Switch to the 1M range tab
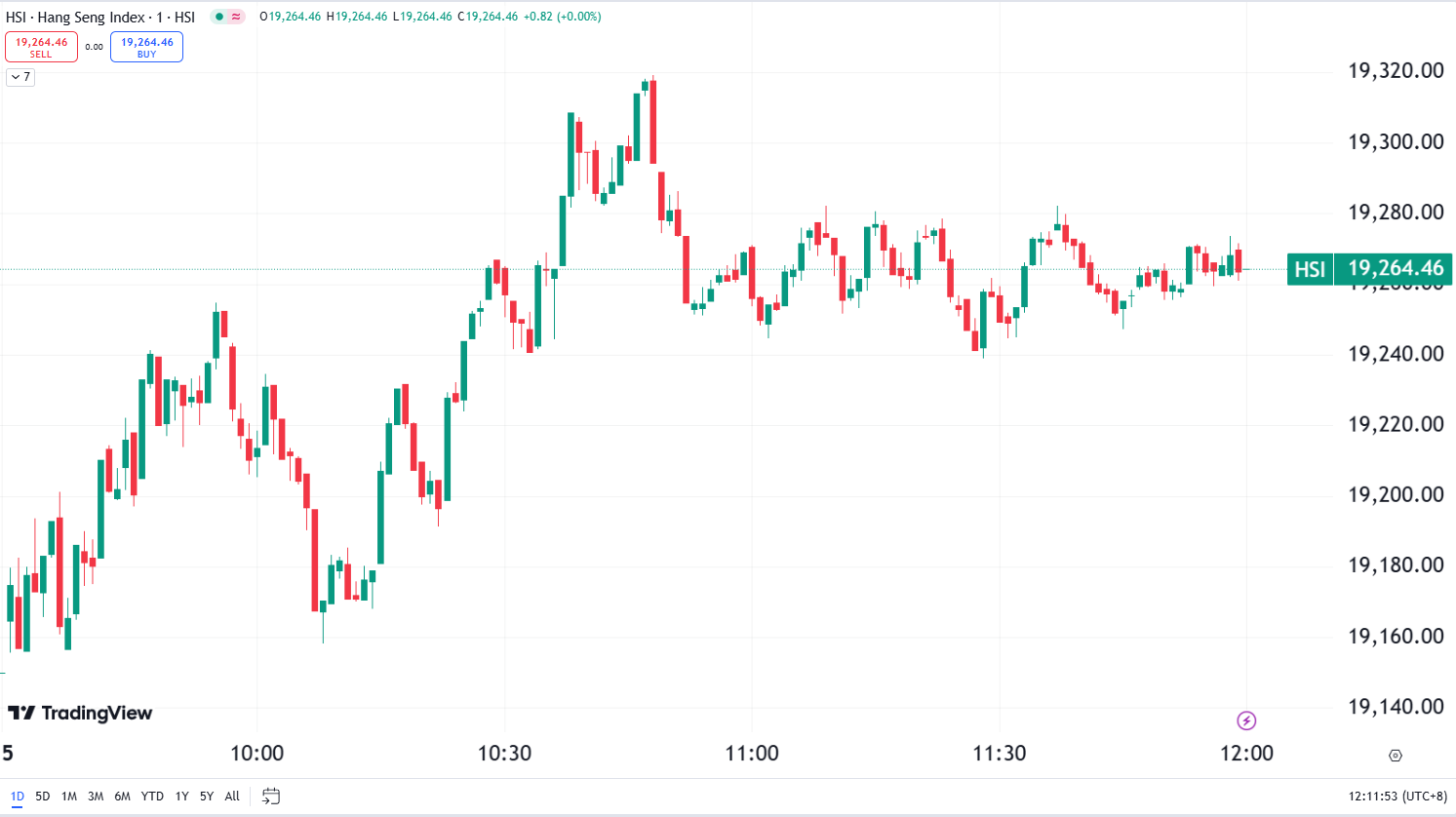This screenshot has height=817, width=1456. tap(68, 796)
